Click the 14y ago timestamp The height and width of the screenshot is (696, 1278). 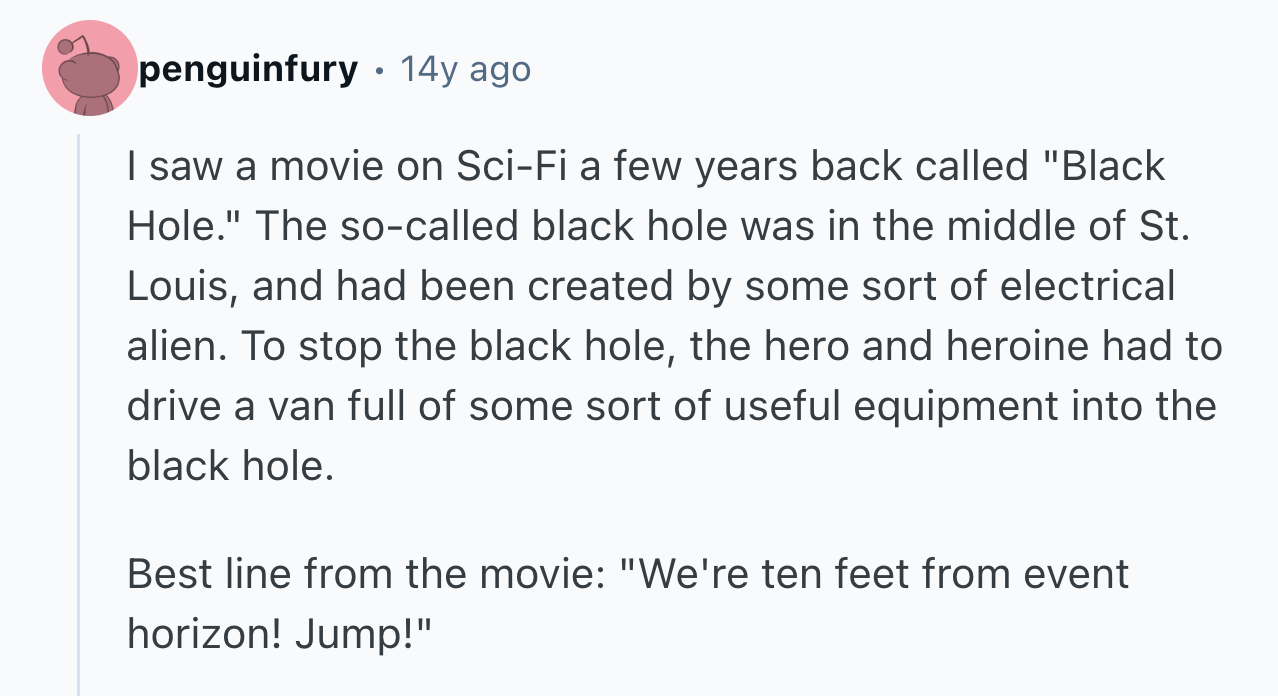click(x=465, y=69)
